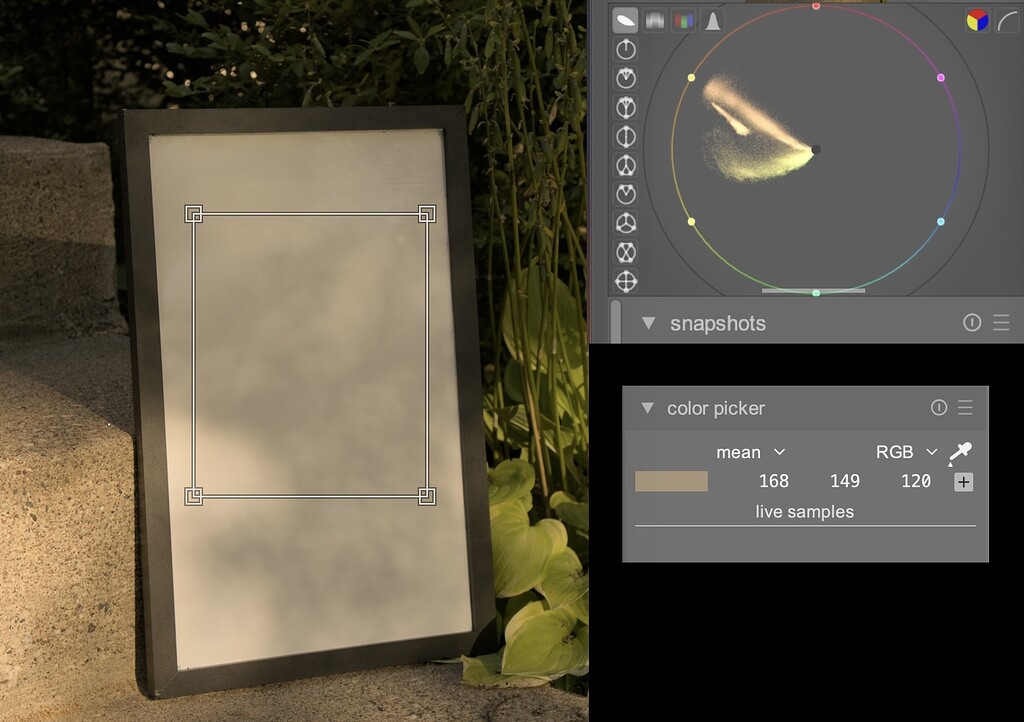
Task: Open the RGB color space dropdown
Action: pos(903,452)
